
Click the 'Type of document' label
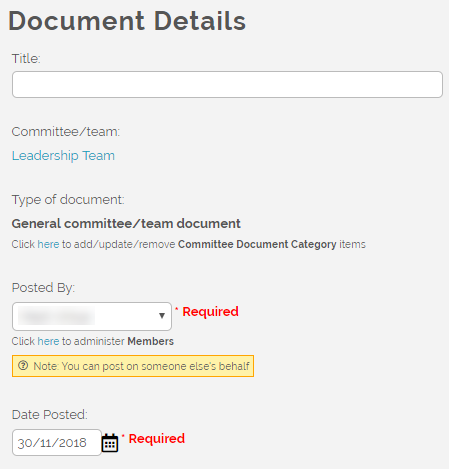(68, 200)
